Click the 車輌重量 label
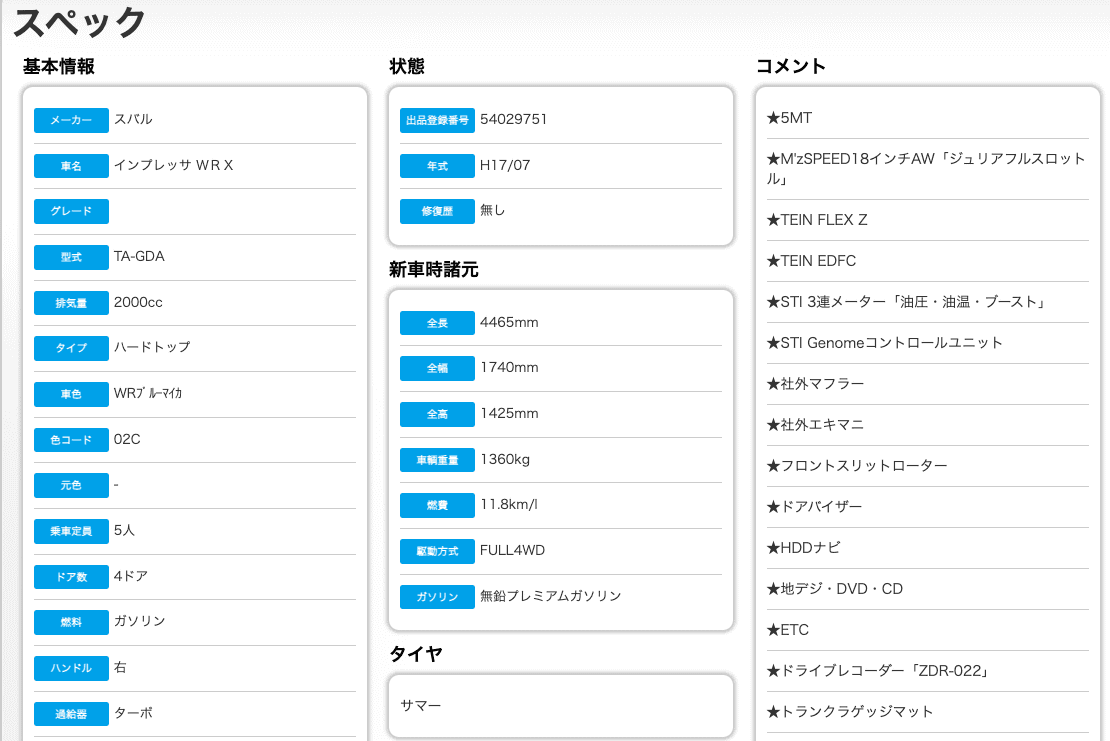This screenshot has height=741, width=1110. (x=436, y=460)
